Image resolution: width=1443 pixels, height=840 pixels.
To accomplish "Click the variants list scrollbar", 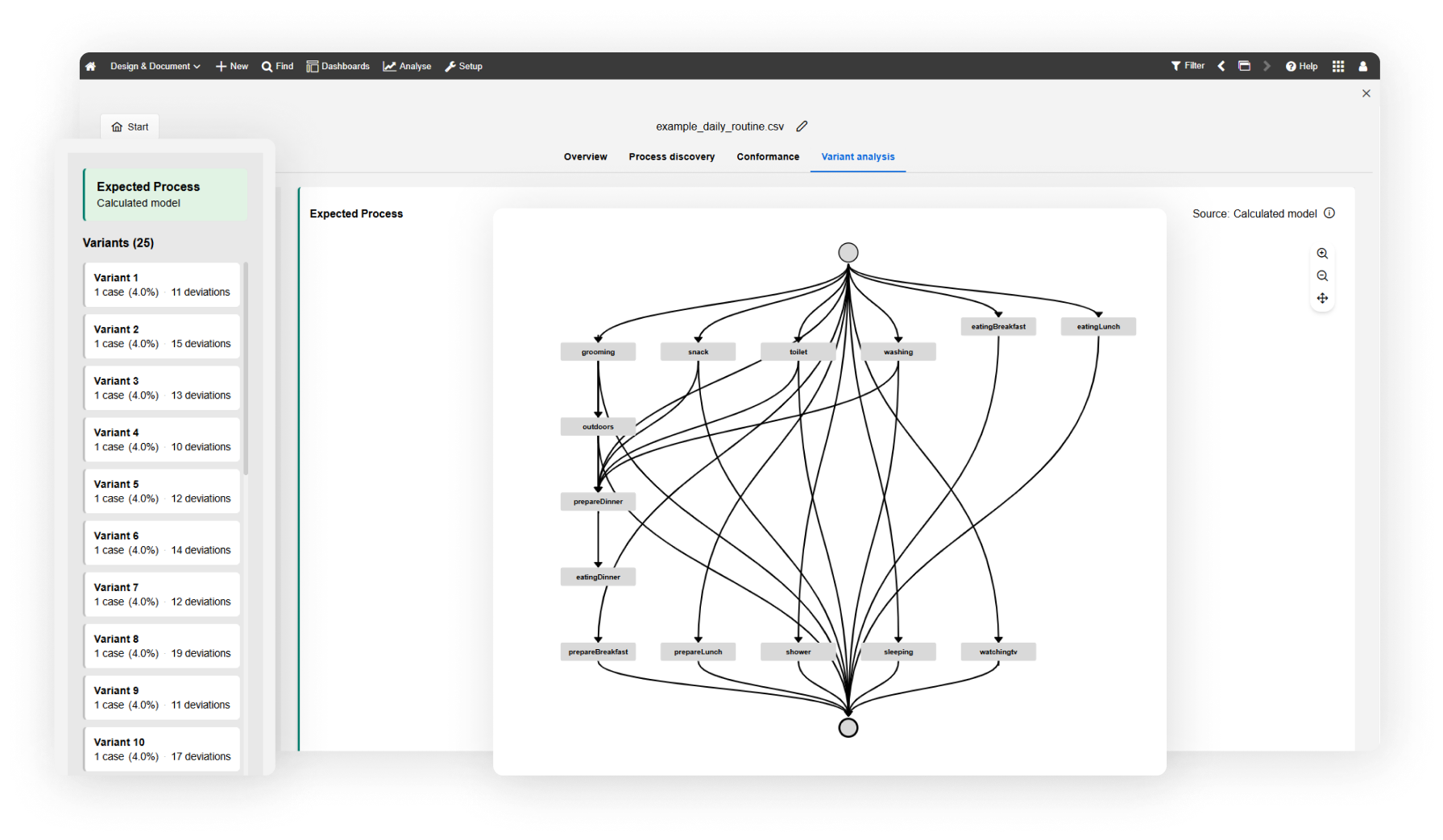I will point(246,368).
